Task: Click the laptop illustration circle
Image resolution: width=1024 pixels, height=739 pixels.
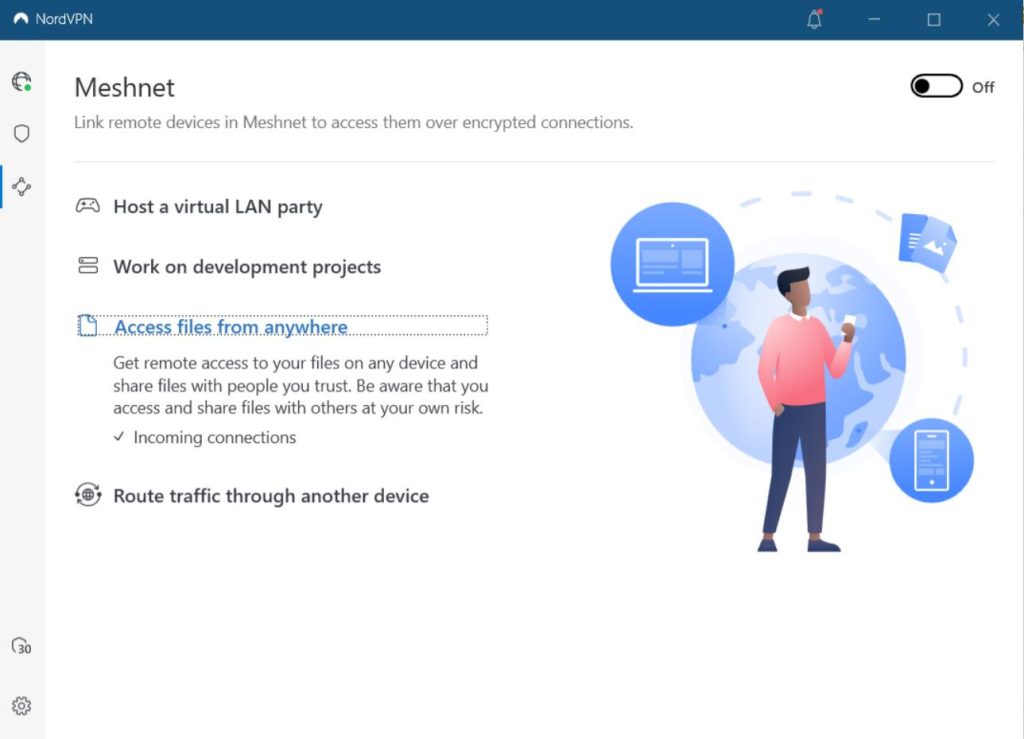Action: coord(672,265)
